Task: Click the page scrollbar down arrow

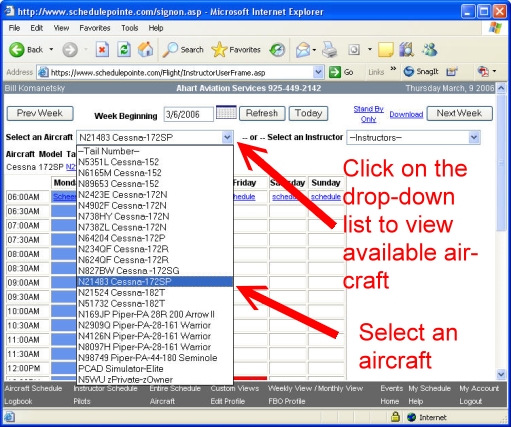Action: [501, 374]
